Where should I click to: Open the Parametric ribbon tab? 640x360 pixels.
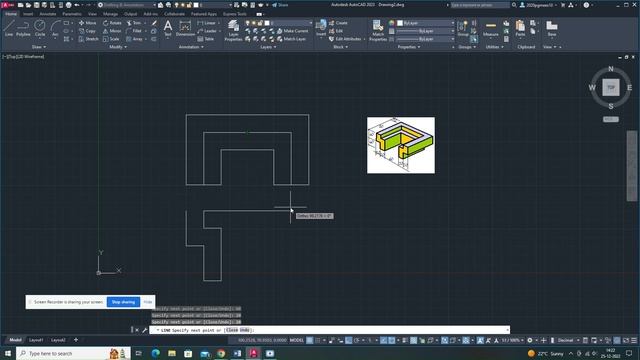tap(72, 14)
